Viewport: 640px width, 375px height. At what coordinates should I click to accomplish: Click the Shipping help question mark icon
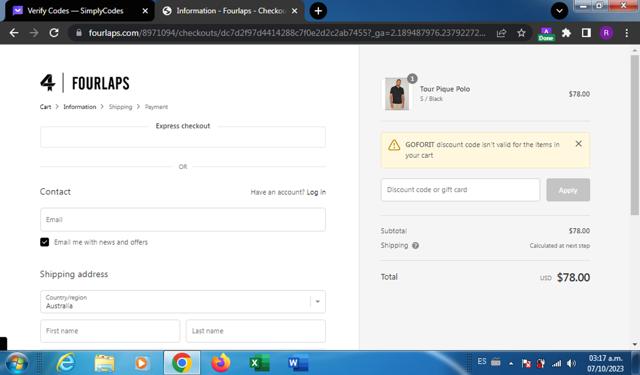(416, 246)
